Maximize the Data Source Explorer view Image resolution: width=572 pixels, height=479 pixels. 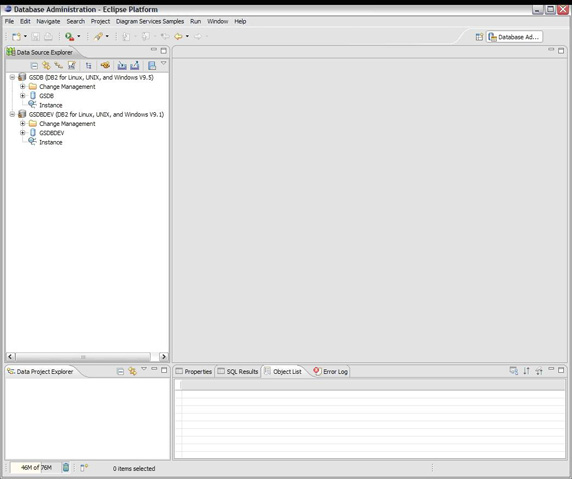point(163,51)
